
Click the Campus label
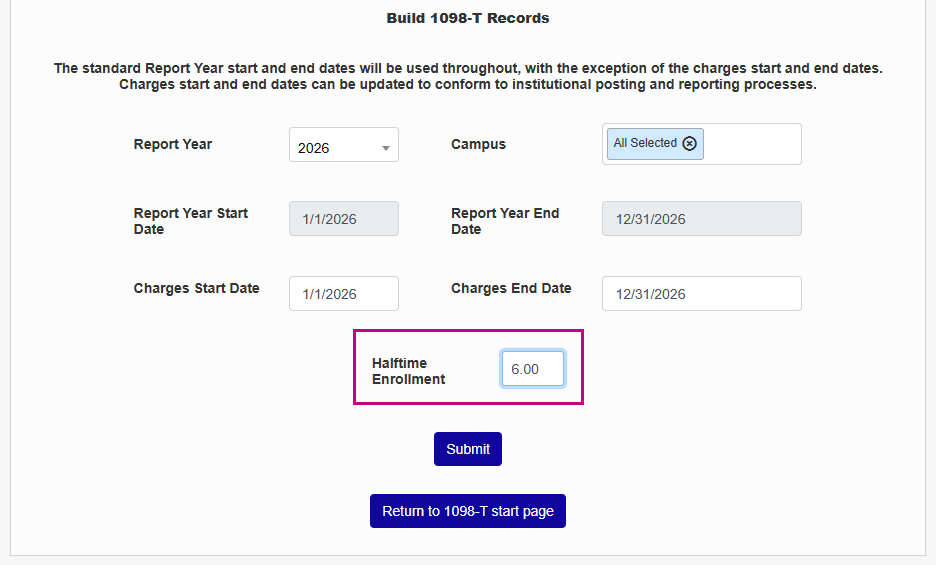[478, 144]
